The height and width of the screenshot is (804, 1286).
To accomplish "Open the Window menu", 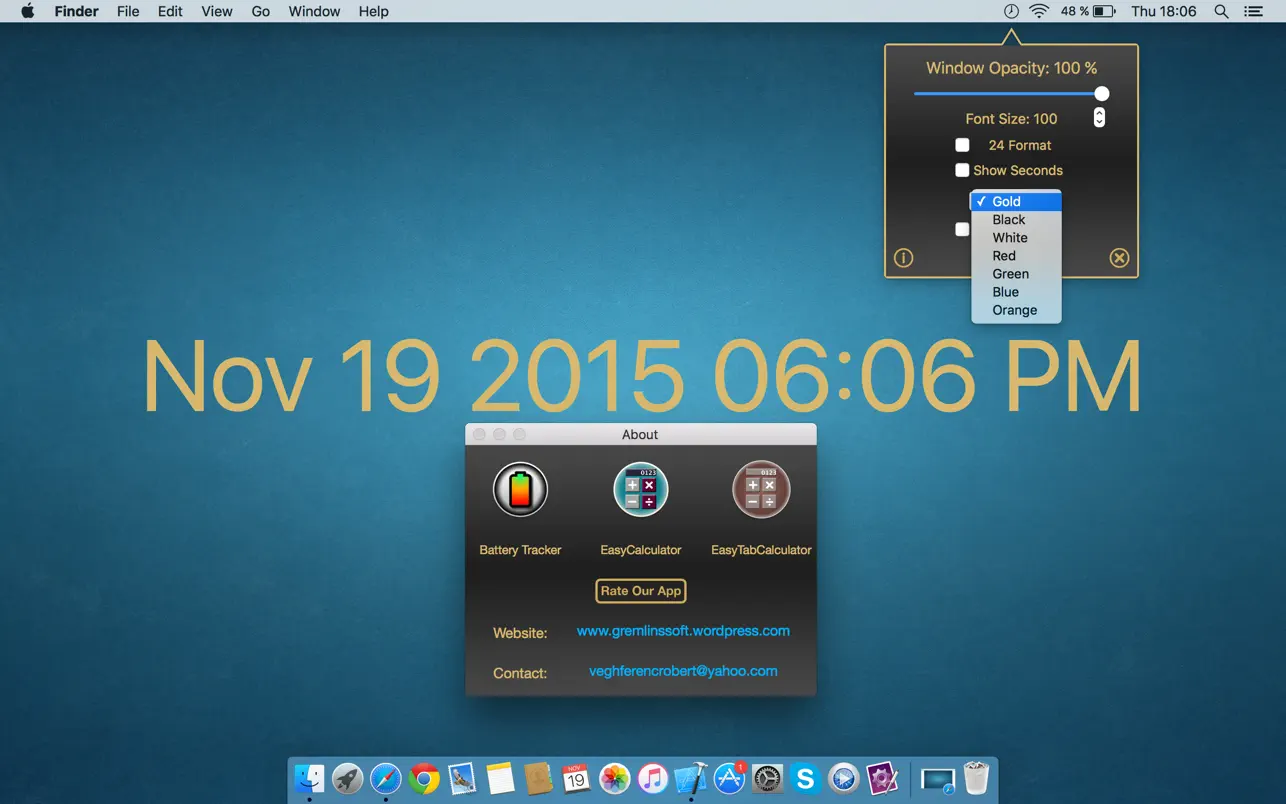I will (x=314, y=11).
